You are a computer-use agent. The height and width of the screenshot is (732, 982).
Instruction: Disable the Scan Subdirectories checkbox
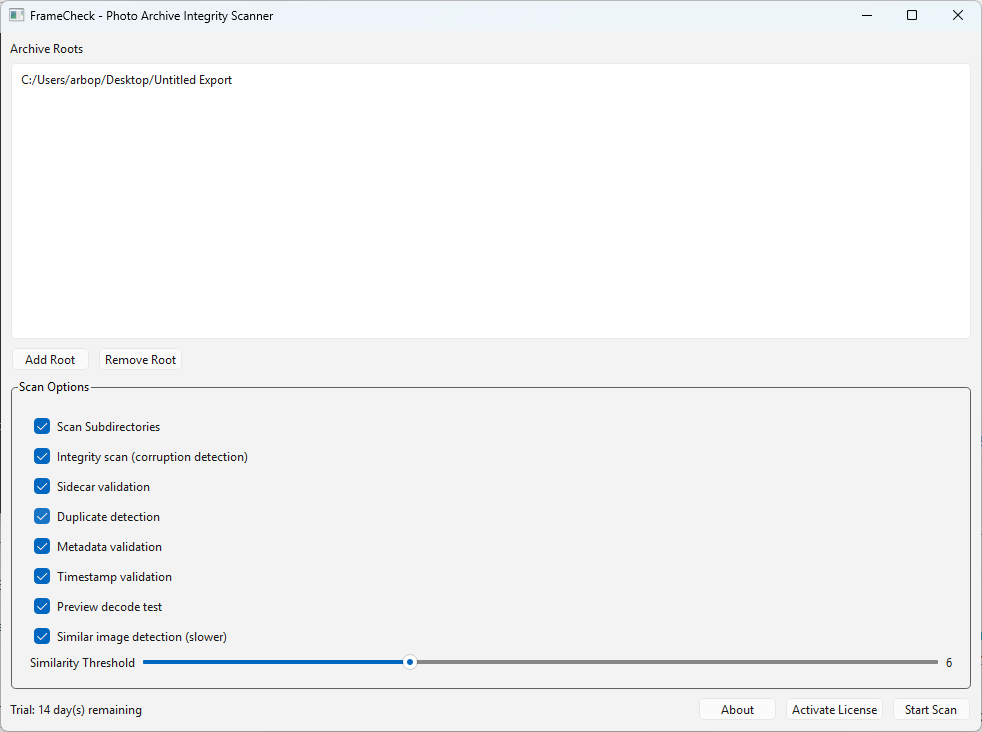point(41,426)
